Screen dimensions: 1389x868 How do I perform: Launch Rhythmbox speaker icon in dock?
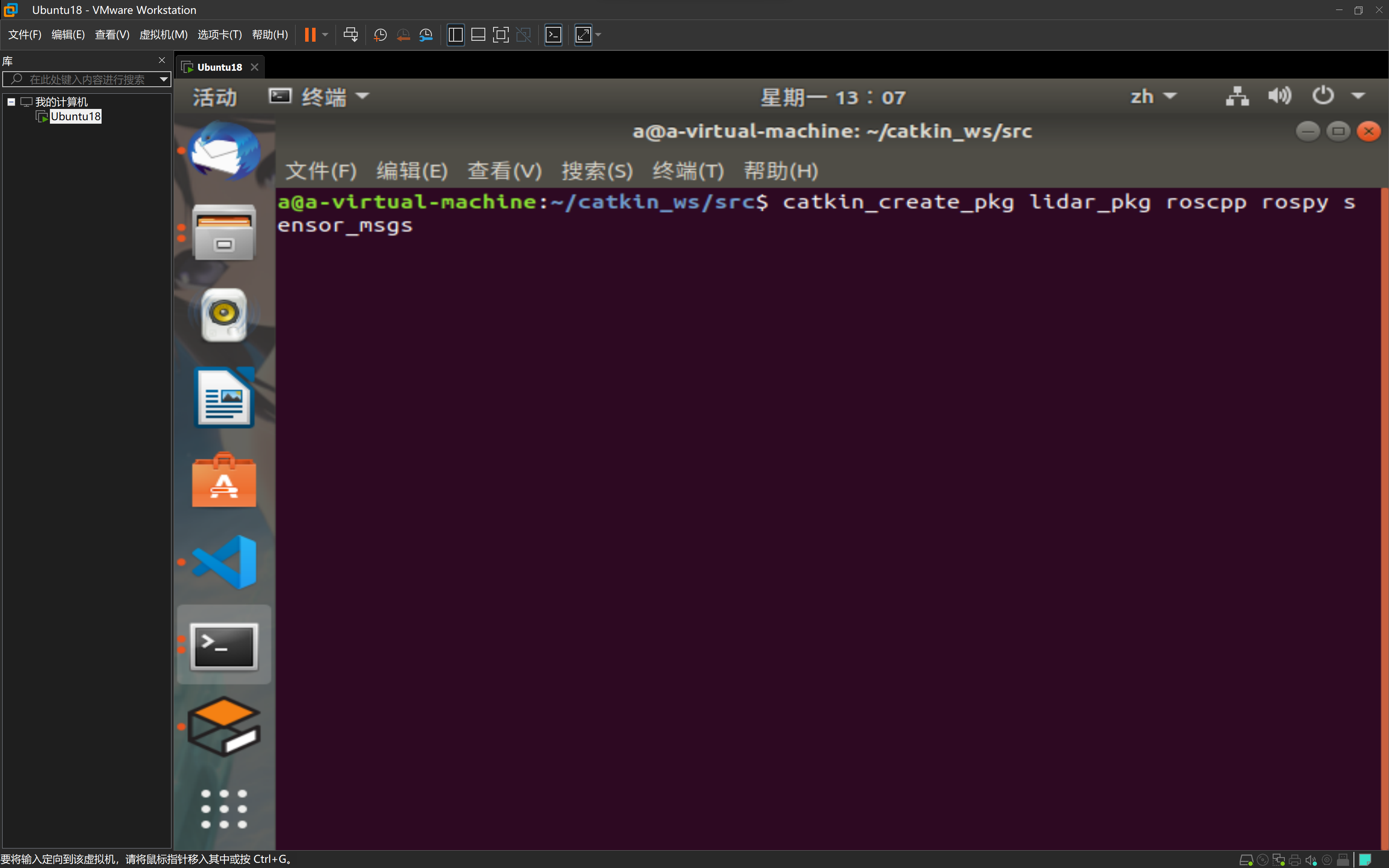coord(224,315)
